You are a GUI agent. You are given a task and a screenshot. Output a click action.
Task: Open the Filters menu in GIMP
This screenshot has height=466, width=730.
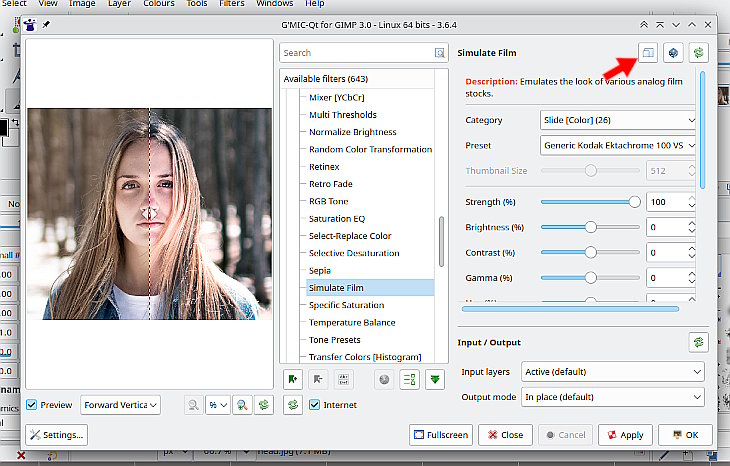[231, 4]
